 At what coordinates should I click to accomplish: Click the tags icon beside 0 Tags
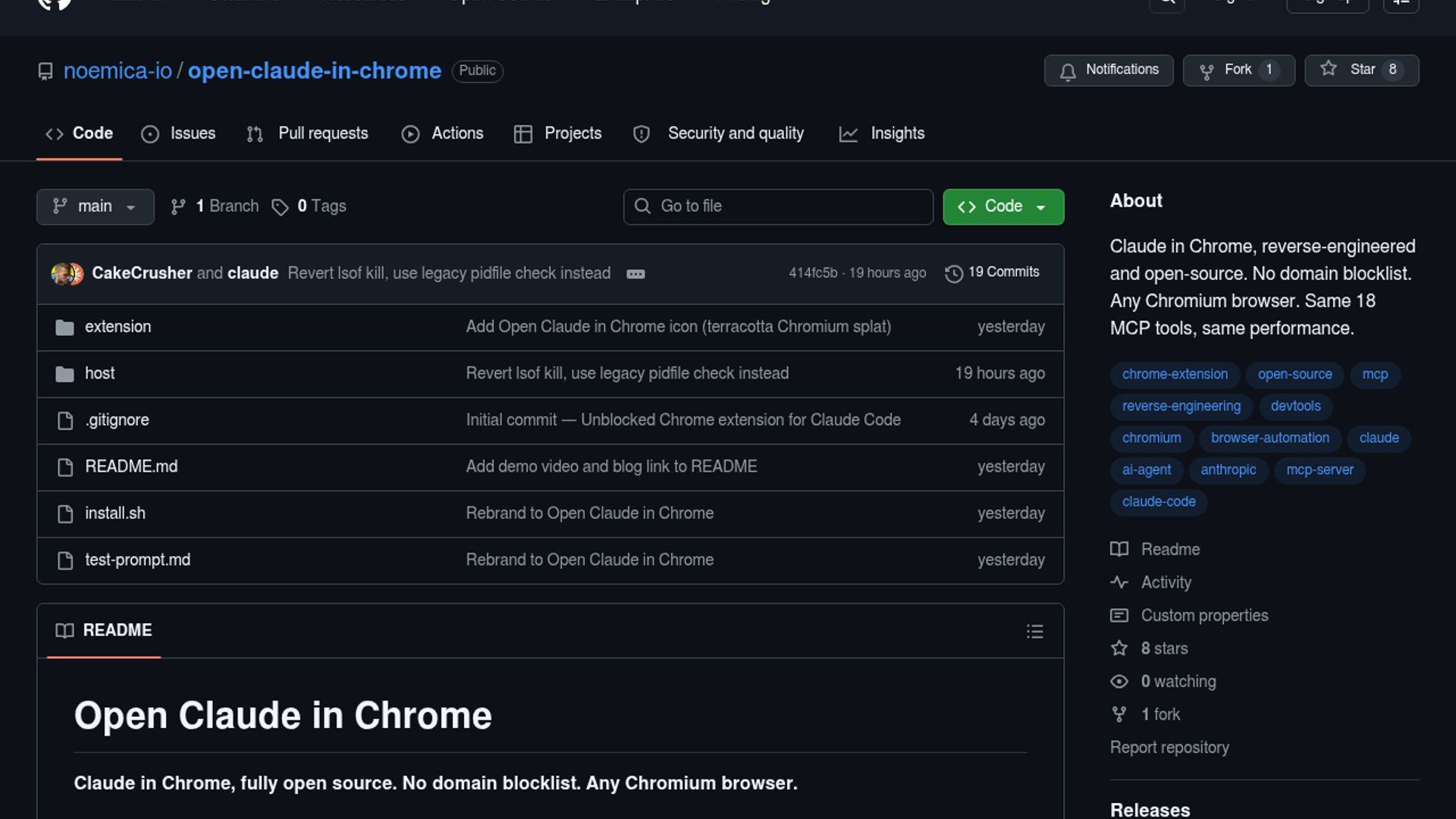(x=280, y=207)
